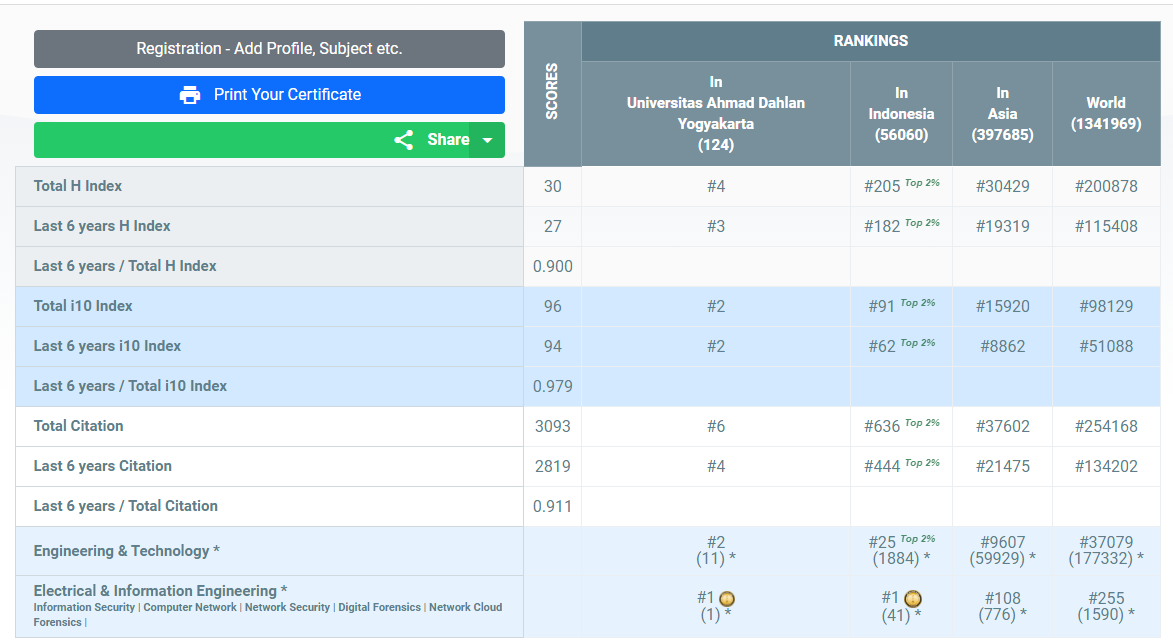
Task: Open the Digital Forensics subject link
Action: point(379,607)
